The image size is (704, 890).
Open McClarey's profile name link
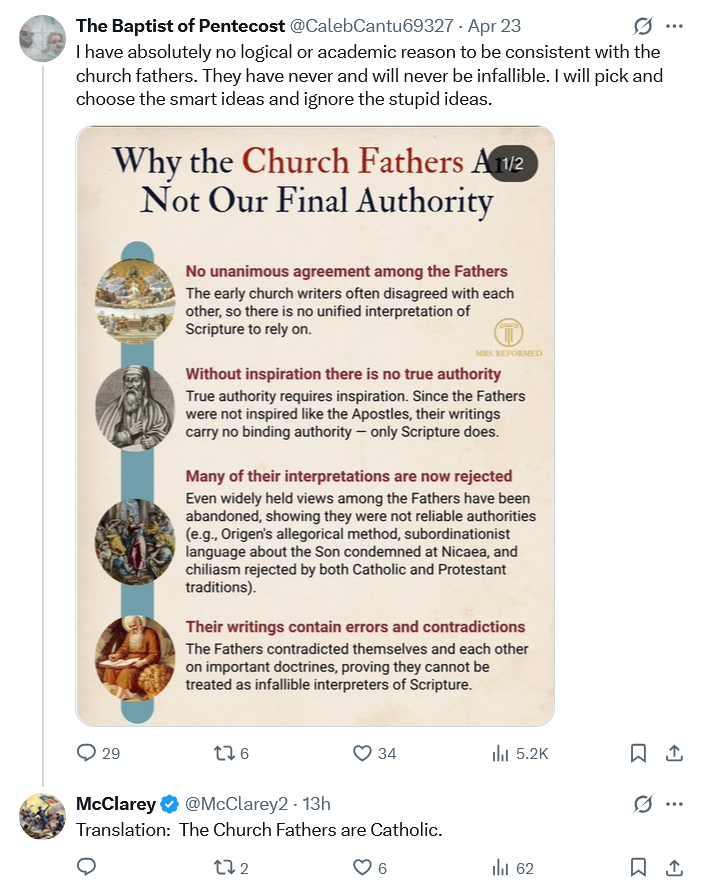(x=115, y=803)
